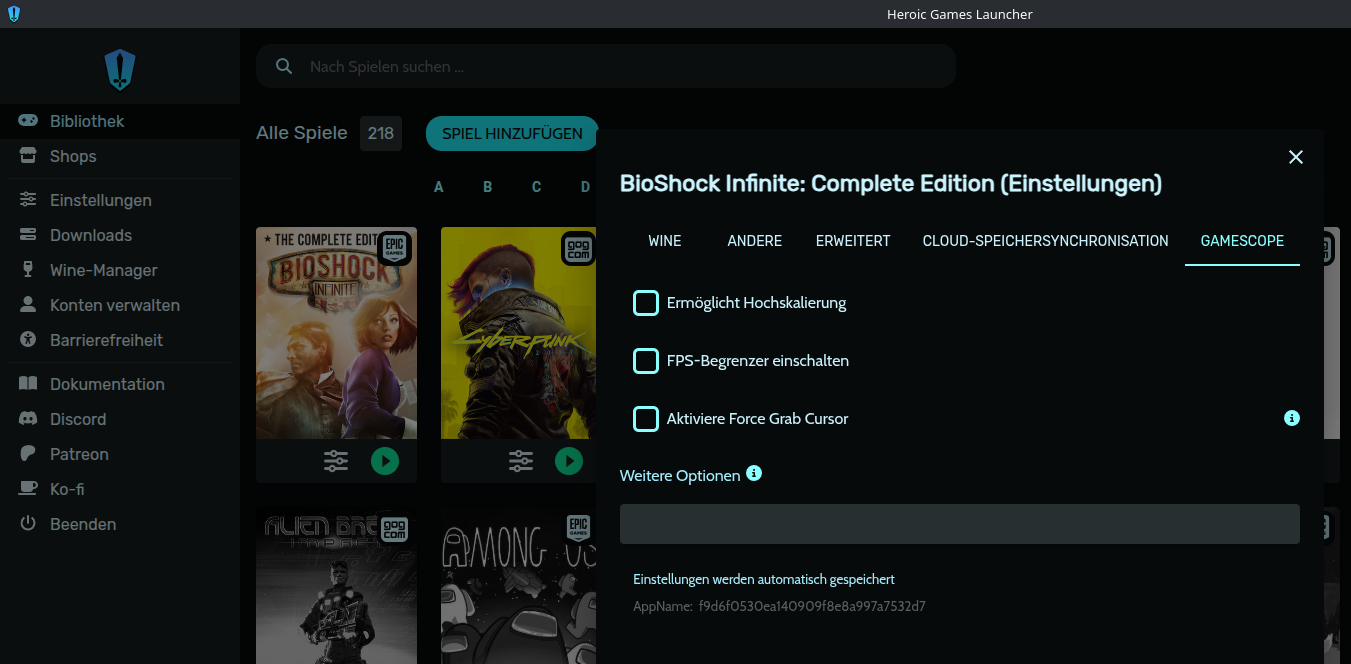The height and width of the screenshot is (664, 1351).
Task: Open Cyberpunk 2077 cover thumbnail
Action: click(518, 333)
